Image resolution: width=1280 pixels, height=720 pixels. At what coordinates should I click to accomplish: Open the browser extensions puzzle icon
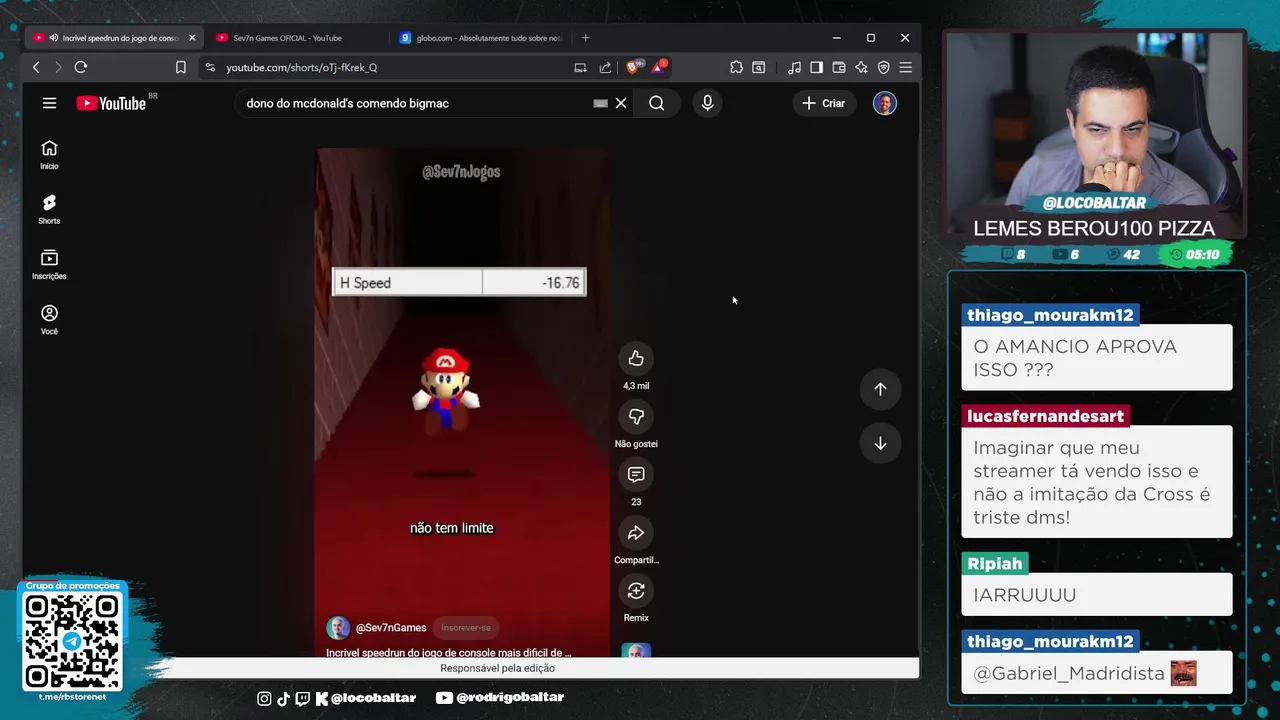point(736,67)
